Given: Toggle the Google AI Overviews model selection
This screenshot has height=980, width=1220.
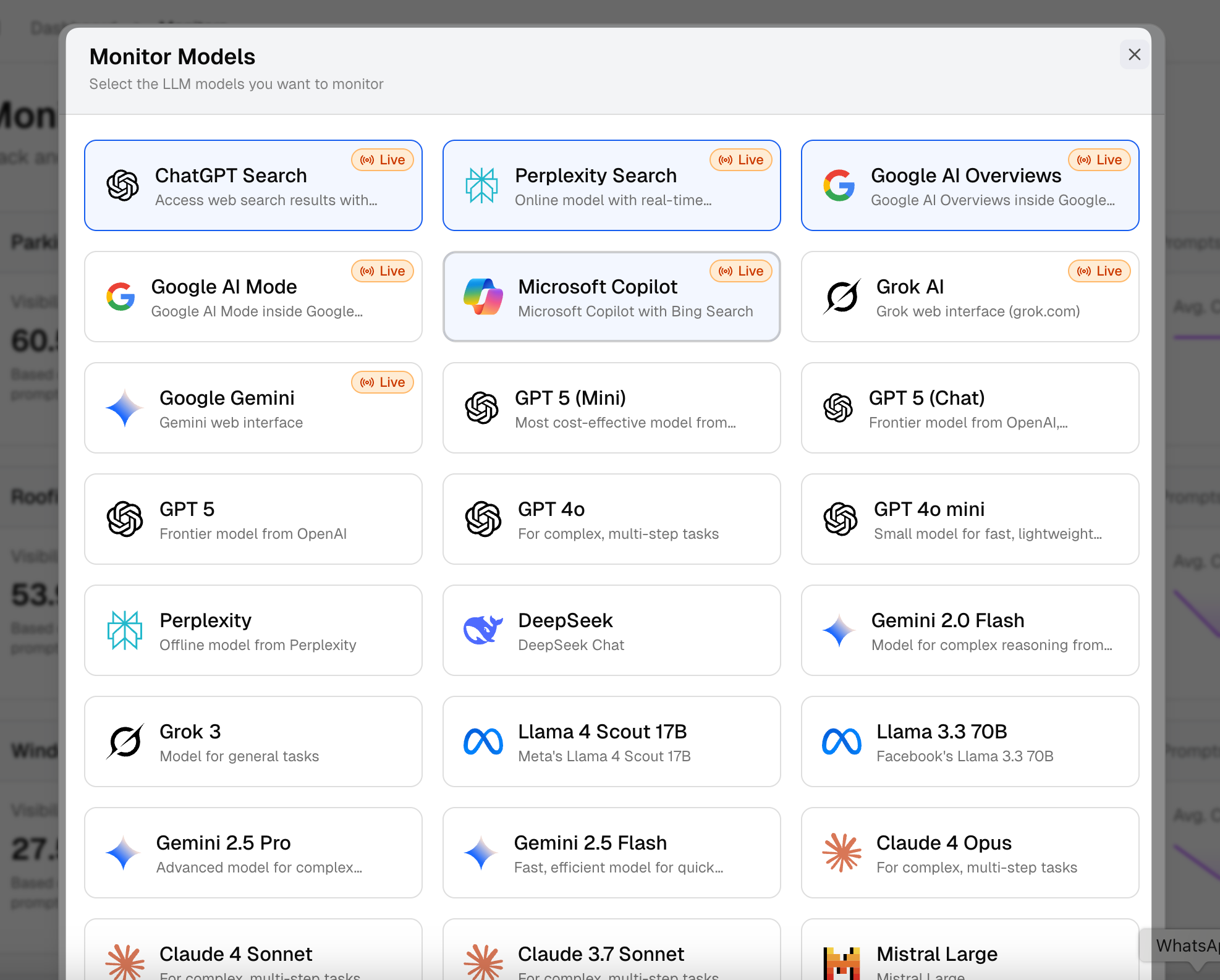Looking at the screenshot, I should (x=970, y=185).
